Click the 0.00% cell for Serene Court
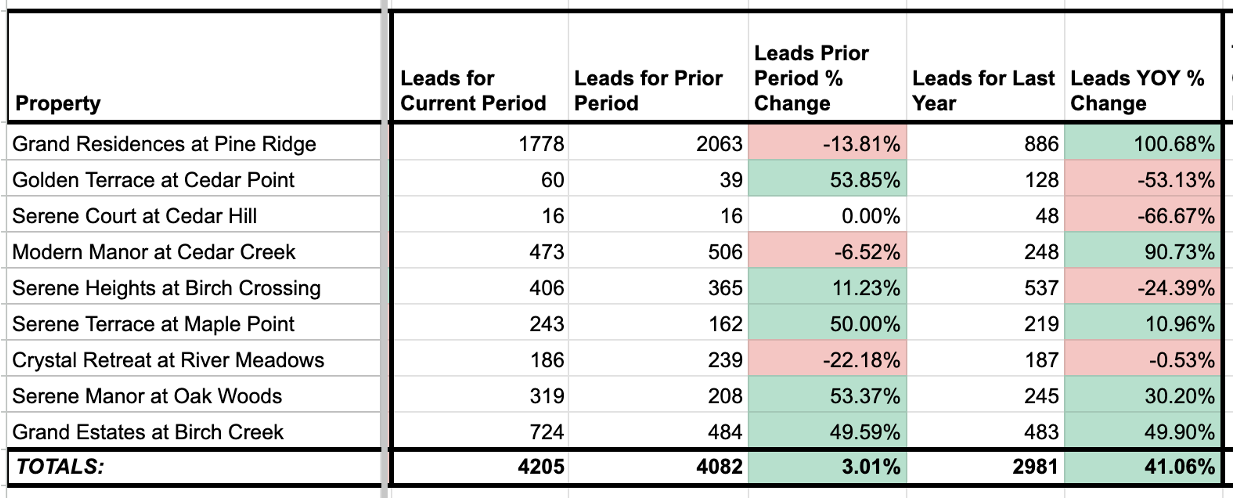Viewport: 1234px width, 498px height. (828, 216)
